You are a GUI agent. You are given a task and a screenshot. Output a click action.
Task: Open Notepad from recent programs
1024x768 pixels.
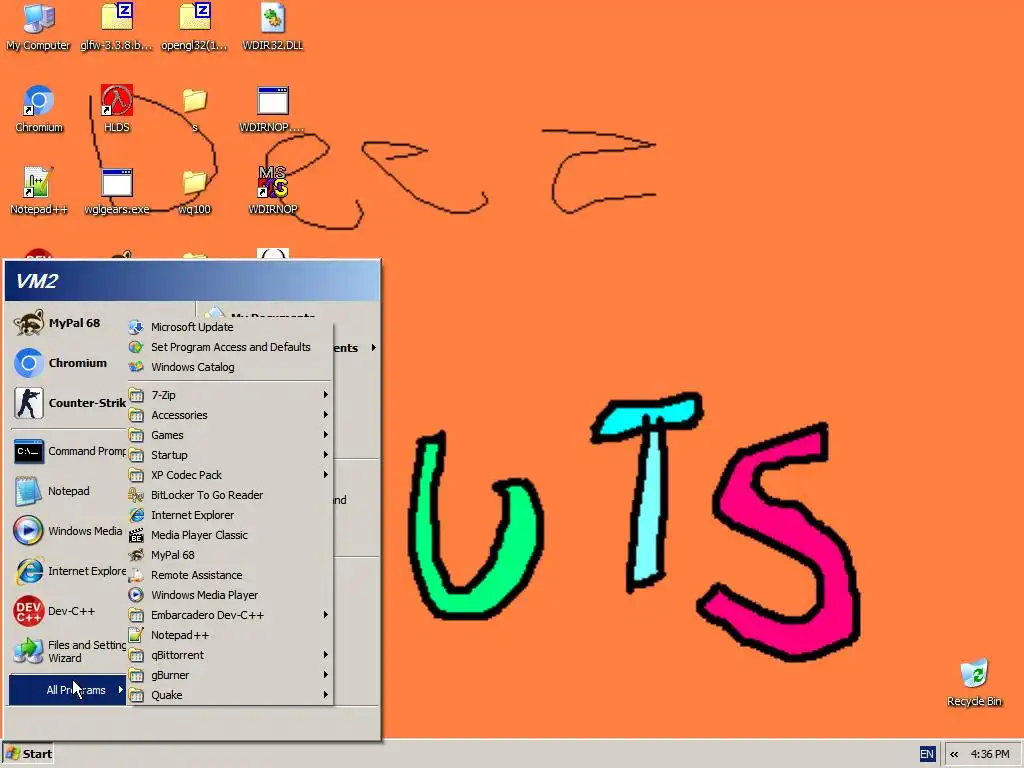(x=69, y=491)
